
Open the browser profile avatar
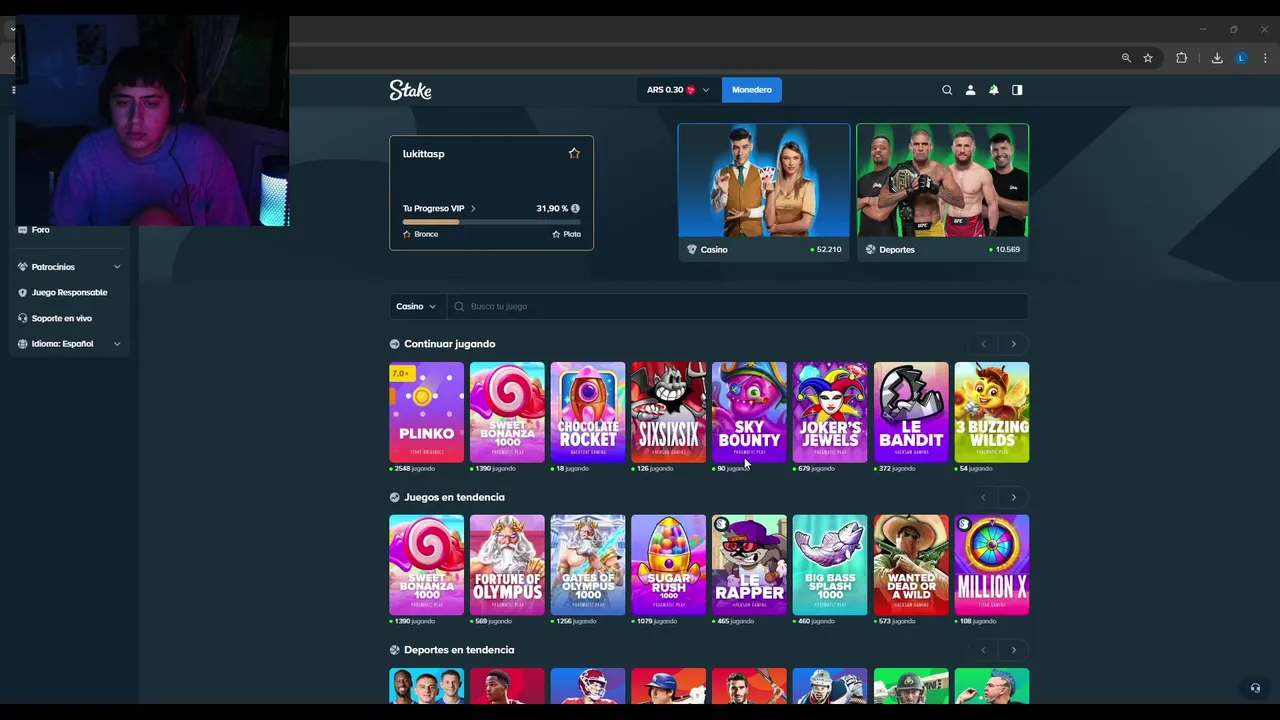click(x=1241, y=58)
